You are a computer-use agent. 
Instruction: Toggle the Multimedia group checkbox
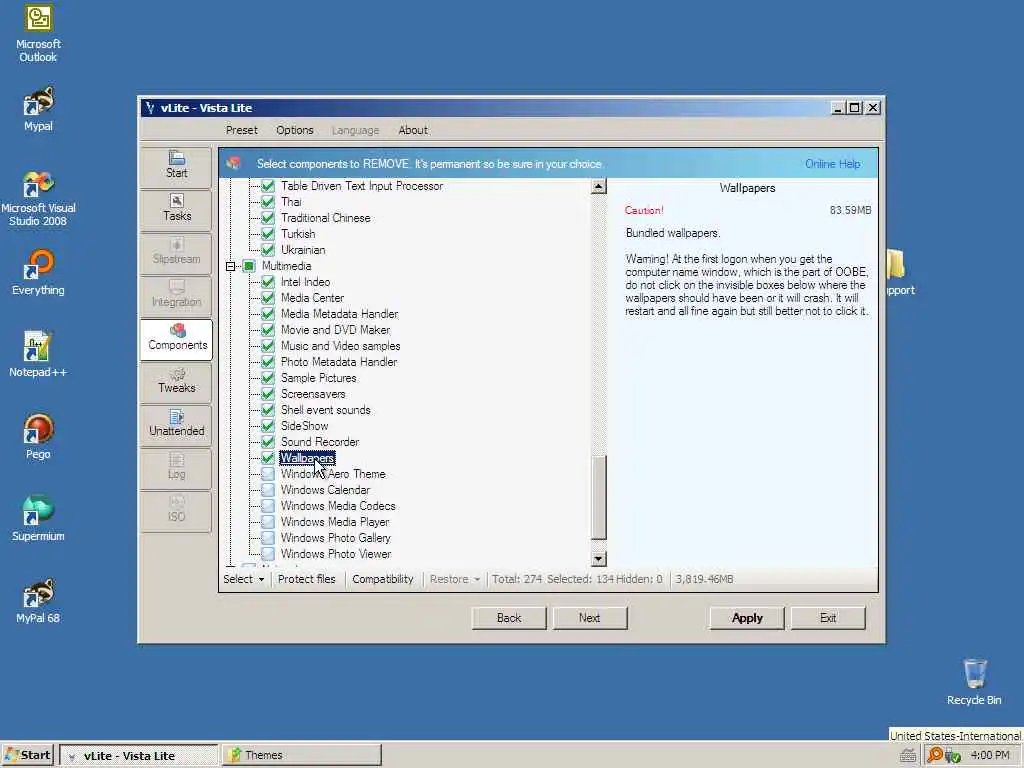point(249,266)
